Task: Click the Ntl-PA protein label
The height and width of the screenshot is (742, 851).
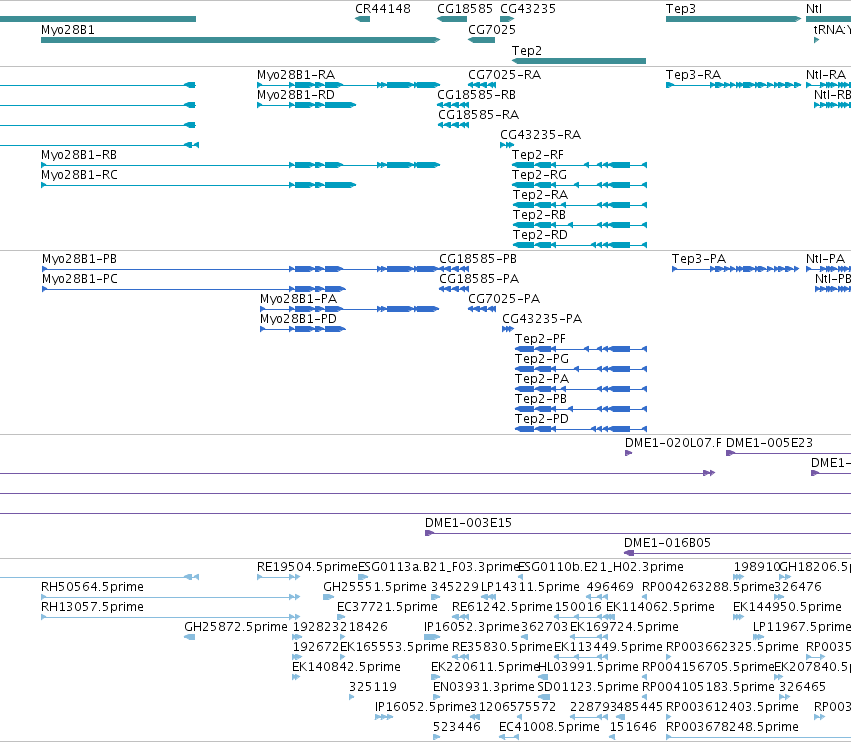Action: coord(825,259)
